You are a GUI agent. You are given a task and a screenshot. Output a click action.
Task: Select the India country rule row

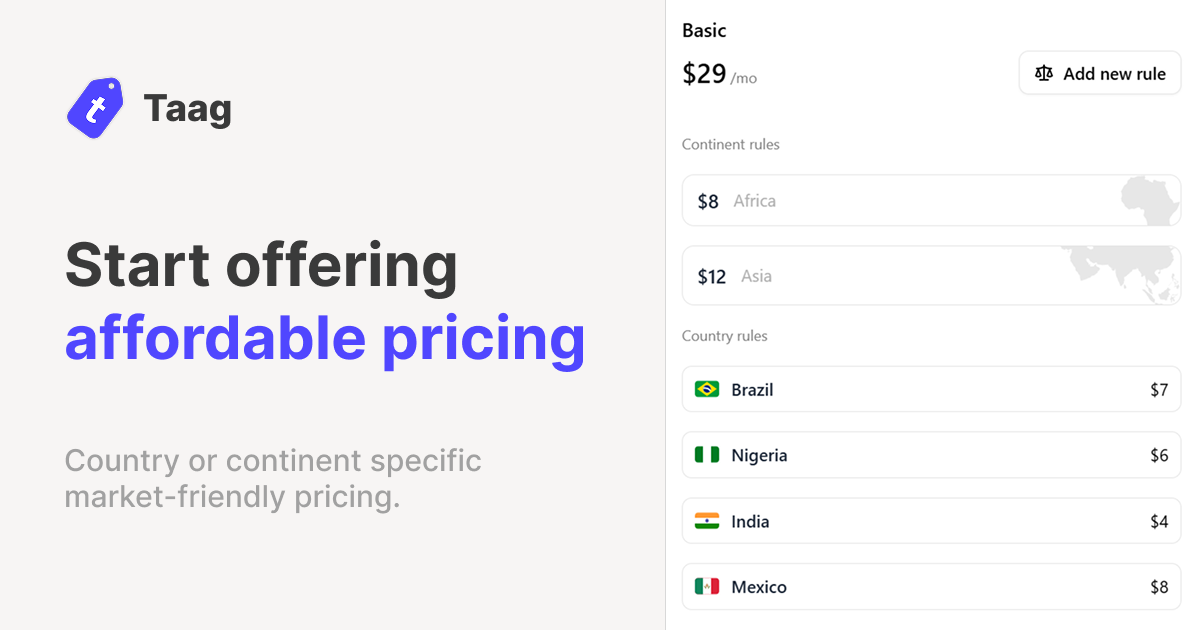pos(930,521)
